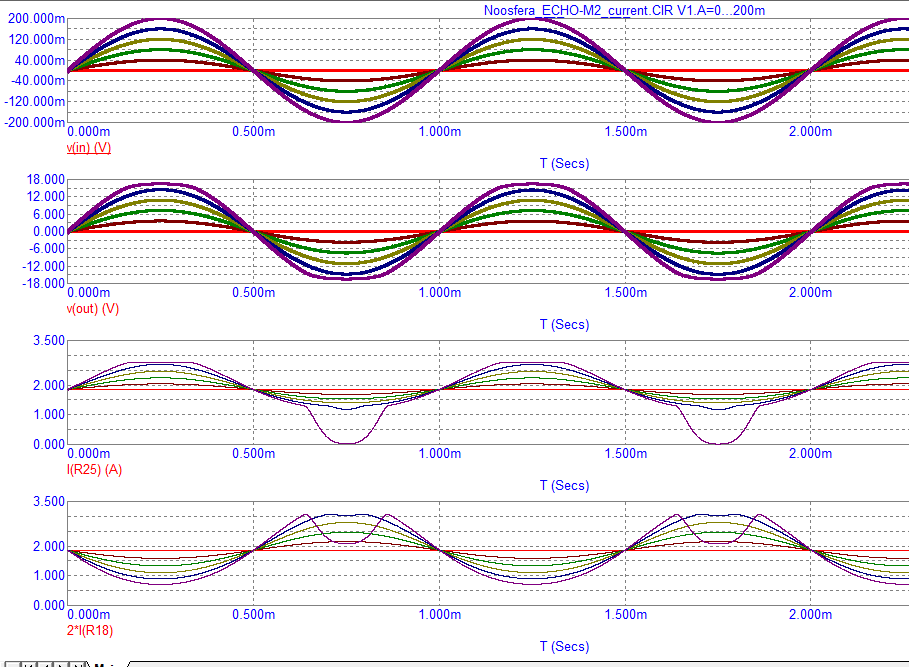
Task: Click T (Secs) axis title under v(in) plot
Action: [564, 163]
